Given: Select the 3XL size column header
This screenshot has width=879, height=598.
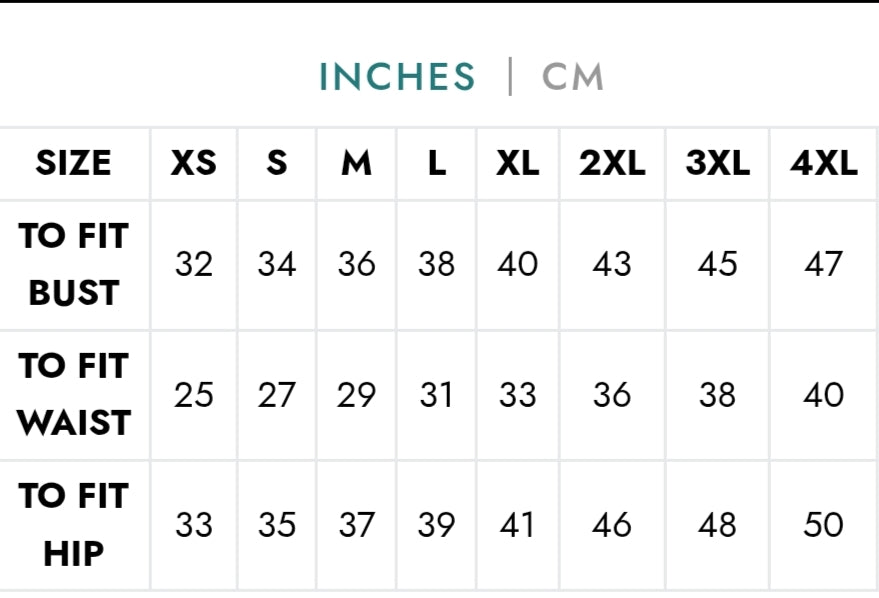Looking at the screenshot, I should [x=717, y=163].
